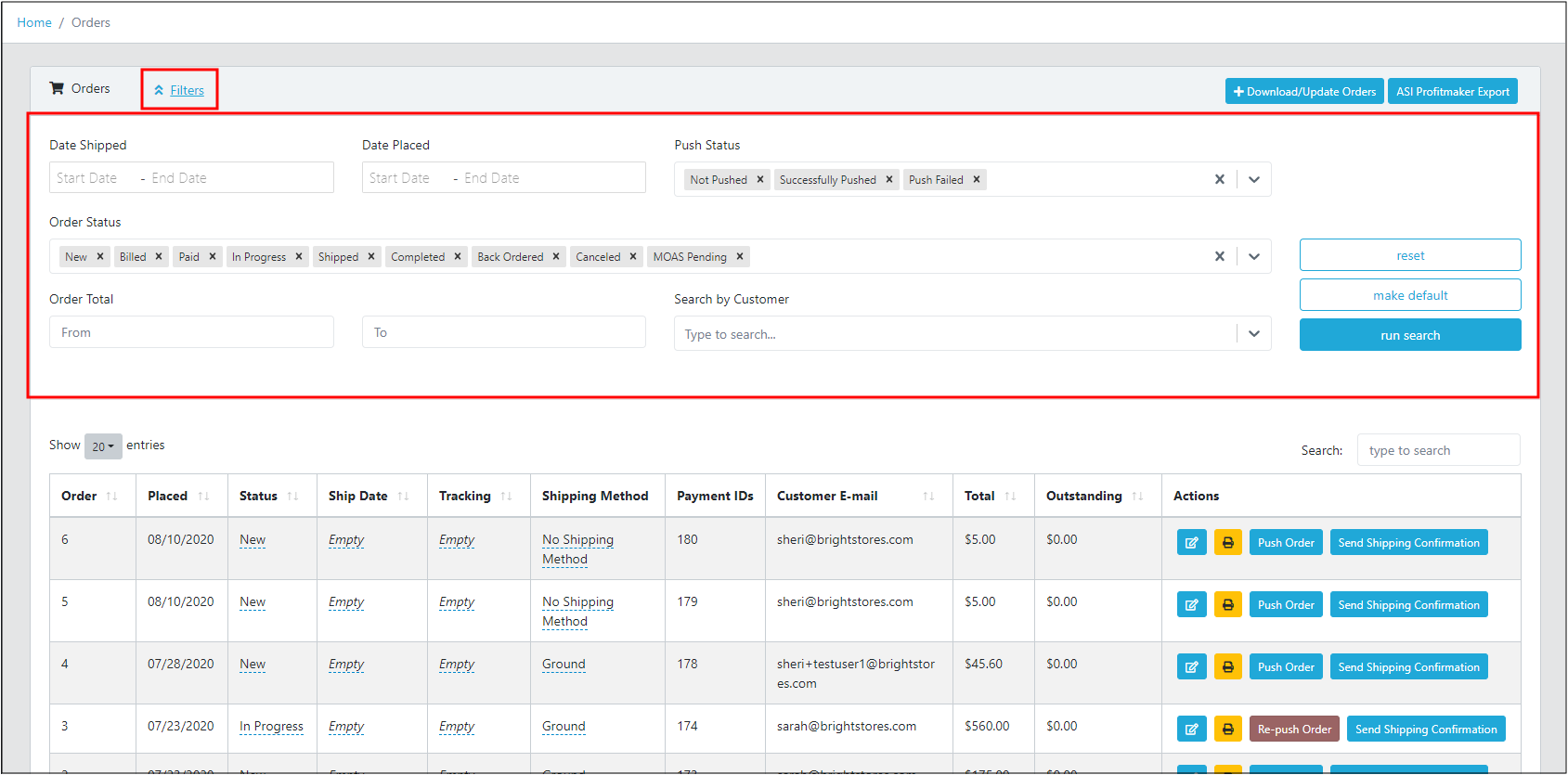Screen dimensions: 1568x775
Task: Focus the Date Shipped range field
Action: pyautogui.click(x=191, y=177)
